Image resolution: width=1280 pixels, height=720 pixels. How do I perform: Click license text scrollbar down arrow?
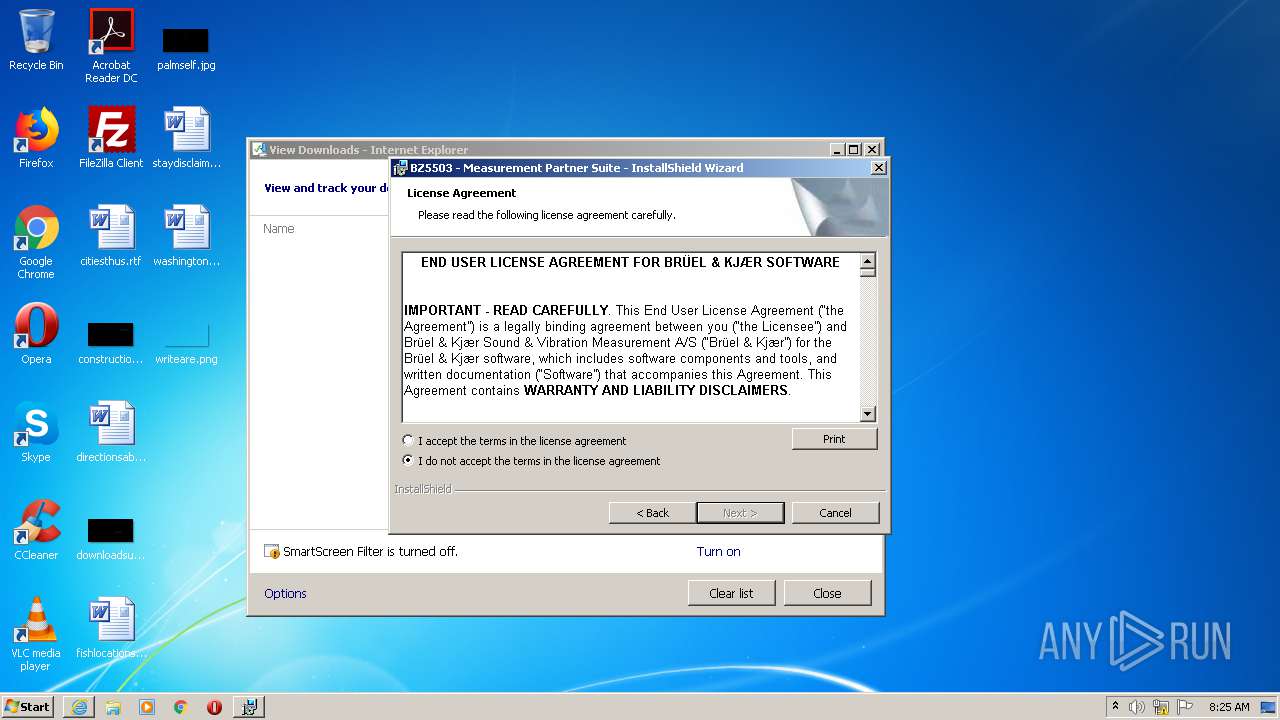click(x=867, y=414)
